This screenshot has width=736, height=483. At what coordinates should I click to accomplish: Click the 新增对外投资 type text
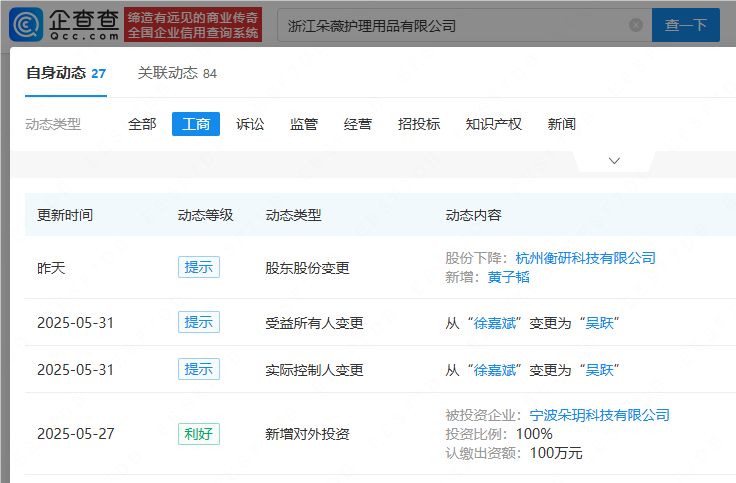point(307,434)
